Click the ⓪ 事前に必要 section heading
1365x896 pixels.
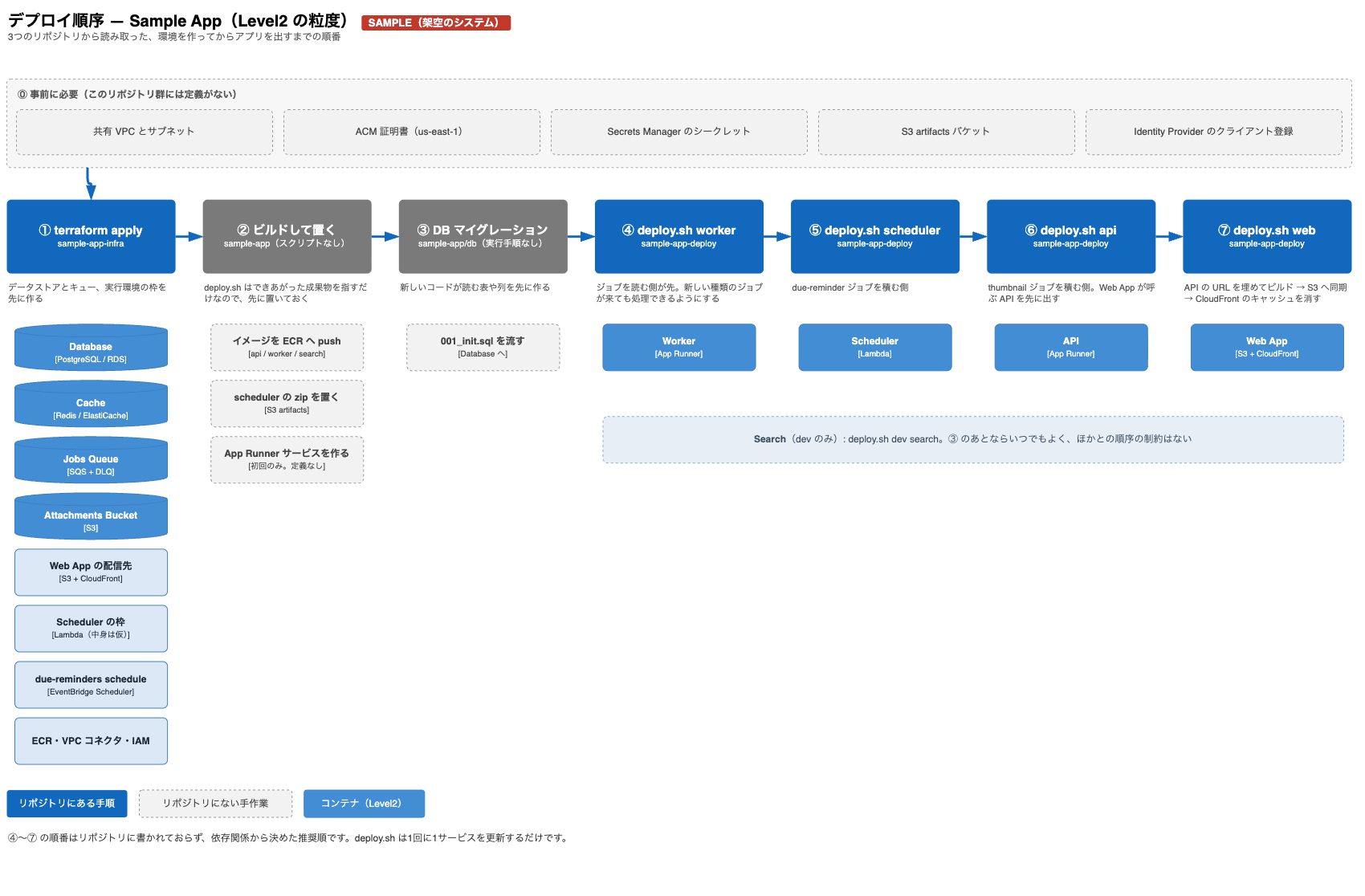[x=127, y=95]
